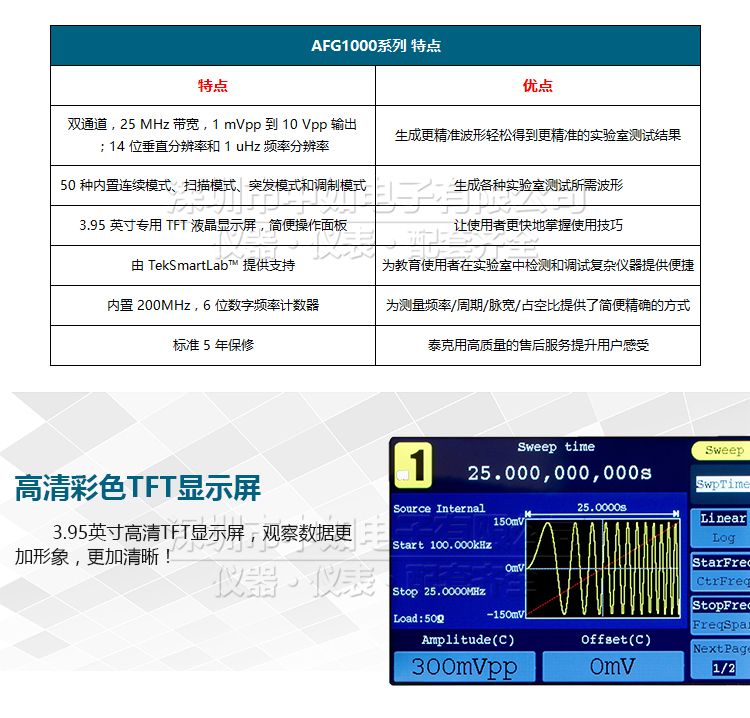Image resolution: width=750 pixels, height=718 pixels.
Task: Click the cell starting '为教育使用者在实验室中检测'
Action: [538, 265]
